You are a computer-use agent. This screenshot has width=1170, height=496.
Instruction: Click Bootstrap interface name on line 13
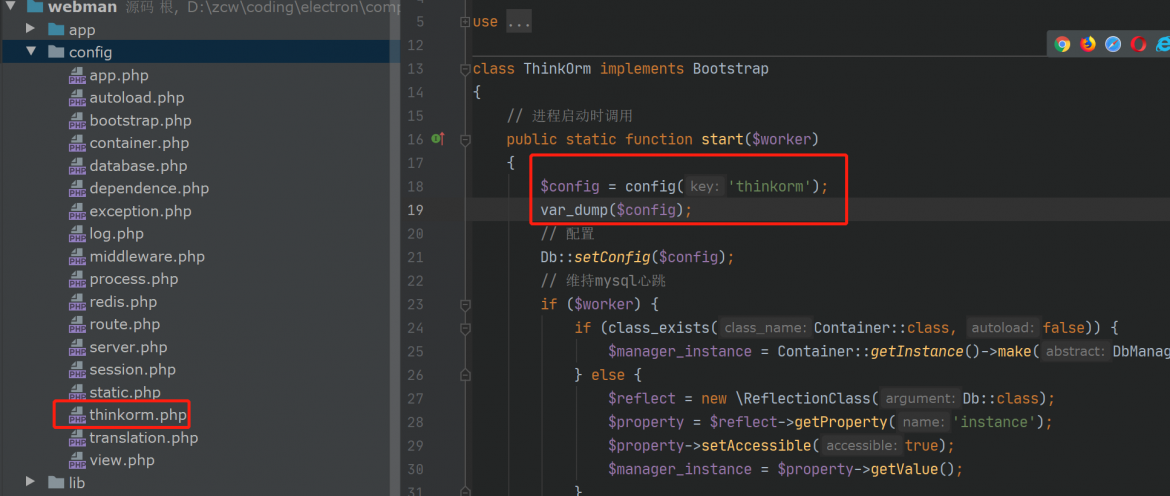tap(731, 69)
